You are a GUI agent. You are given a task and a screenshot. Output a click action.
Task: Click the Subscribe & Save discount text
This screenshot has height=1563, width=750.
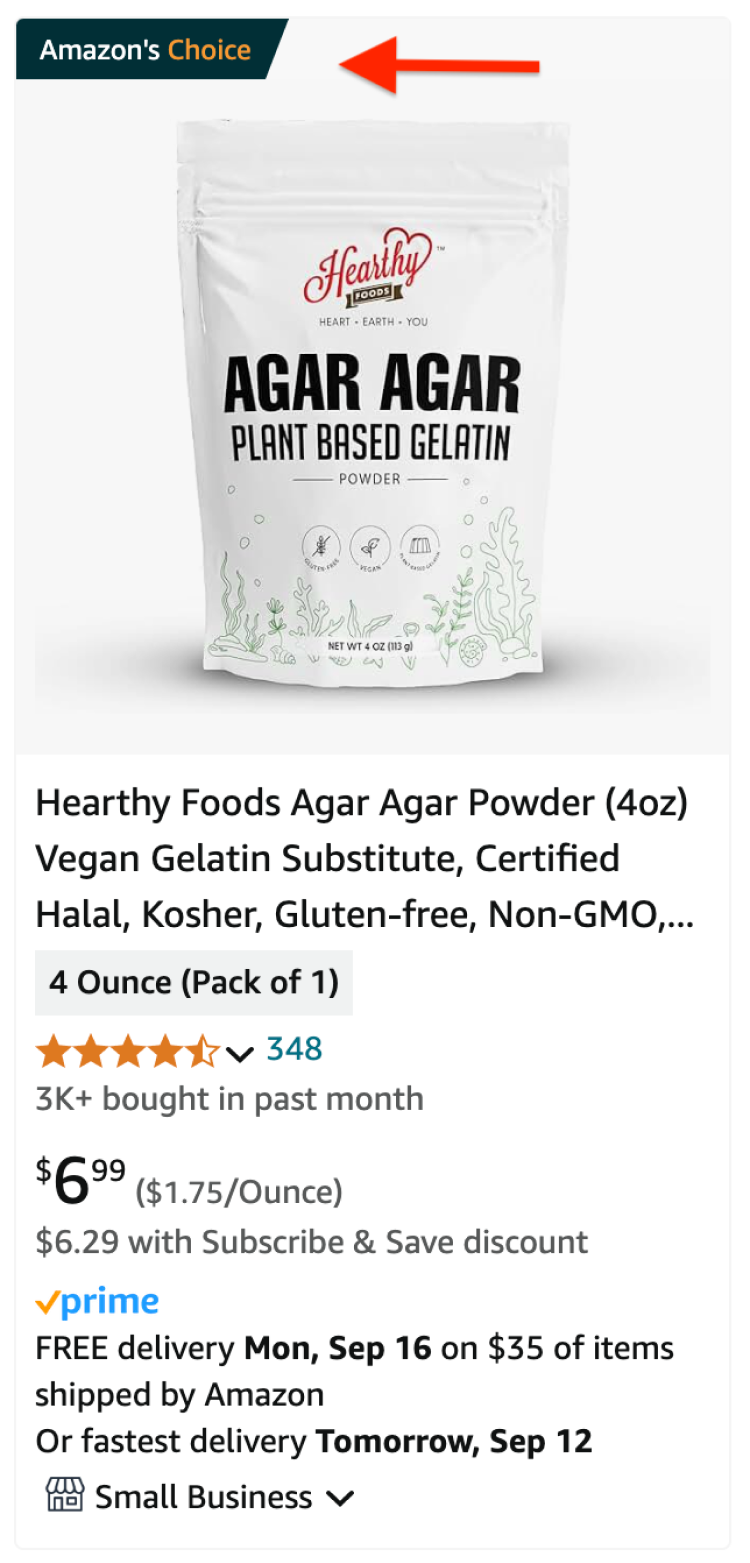(311, 1242)
